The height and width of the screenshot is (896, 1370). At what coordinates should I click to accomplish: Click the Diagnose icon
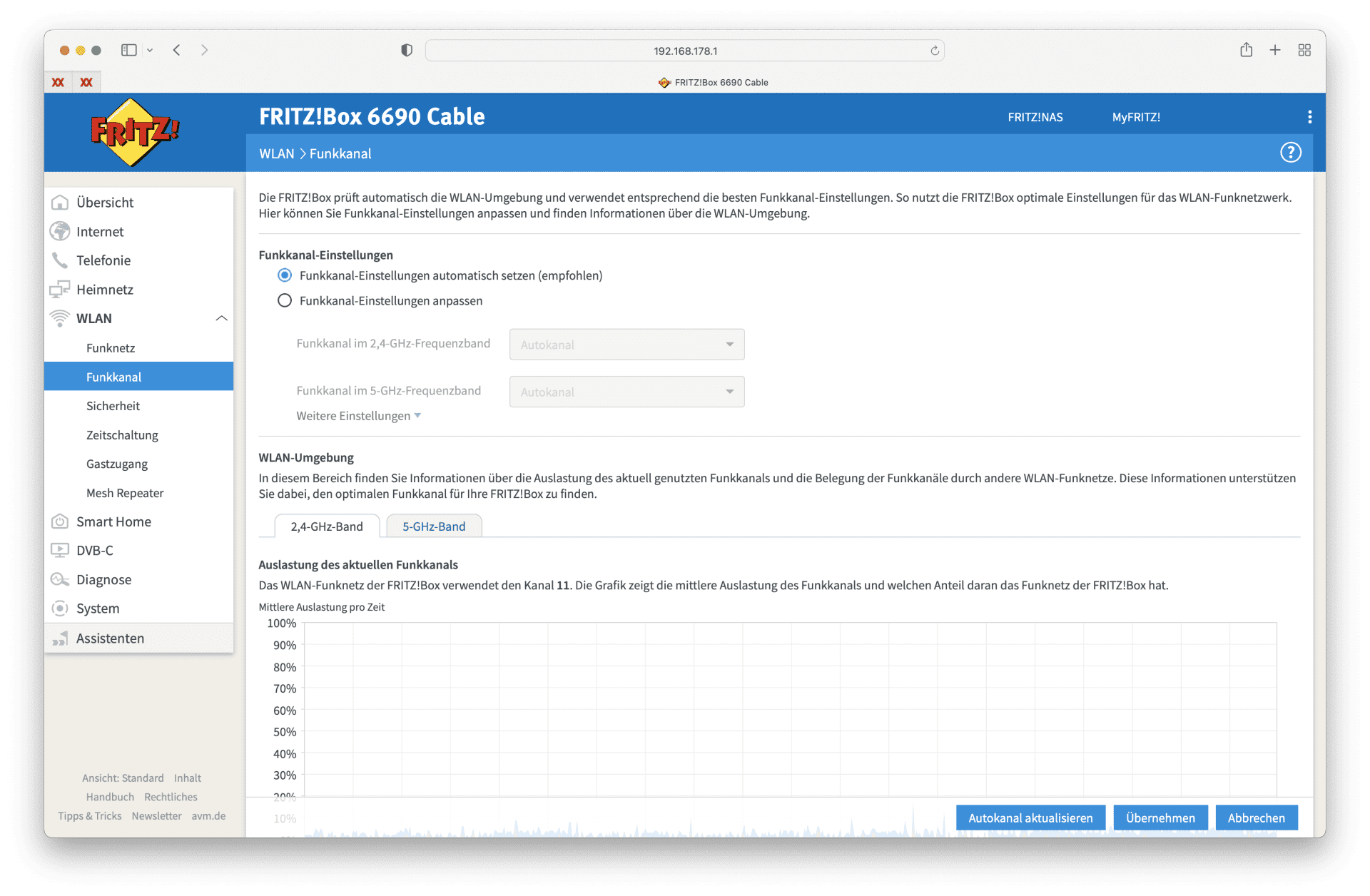(x=60, y=579)
